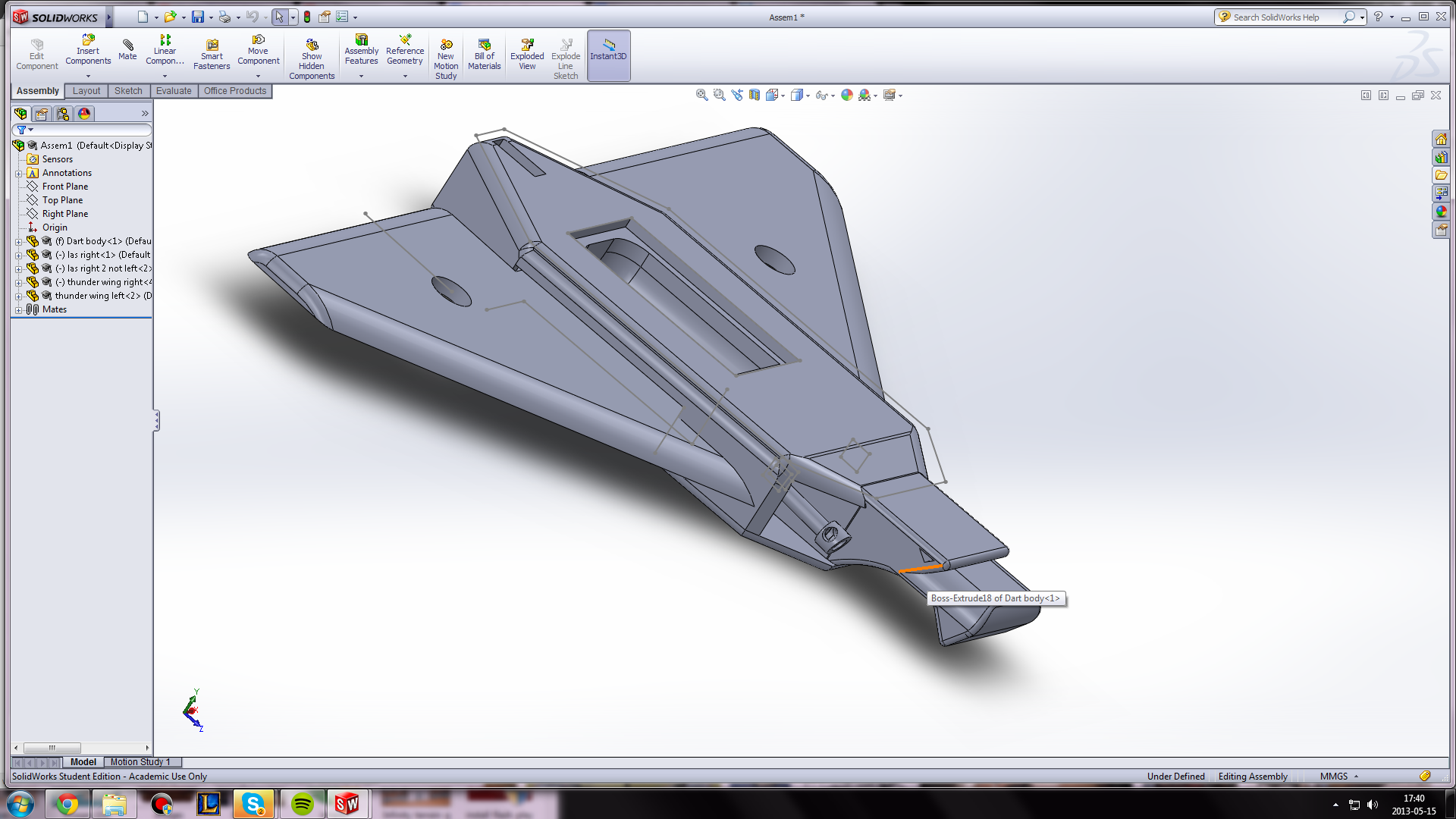The height and width of the screenshot is (819, 1456).
Task: Click feature tree horizontal scrollbar thumb
Action: tap(52, 748)
